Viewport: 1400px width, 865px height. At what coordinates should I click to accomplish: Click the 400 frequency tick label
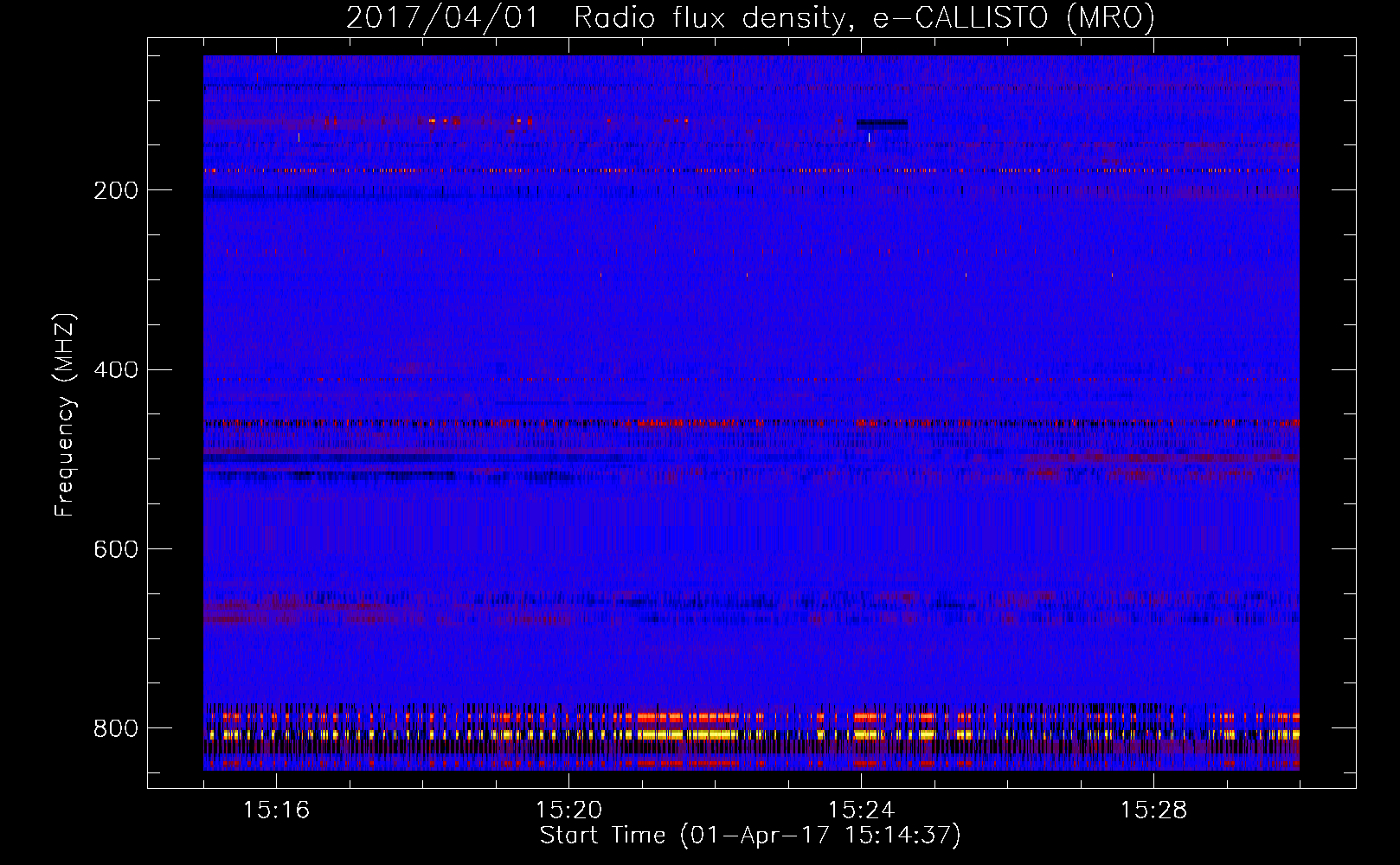click(x=116, y=370)
